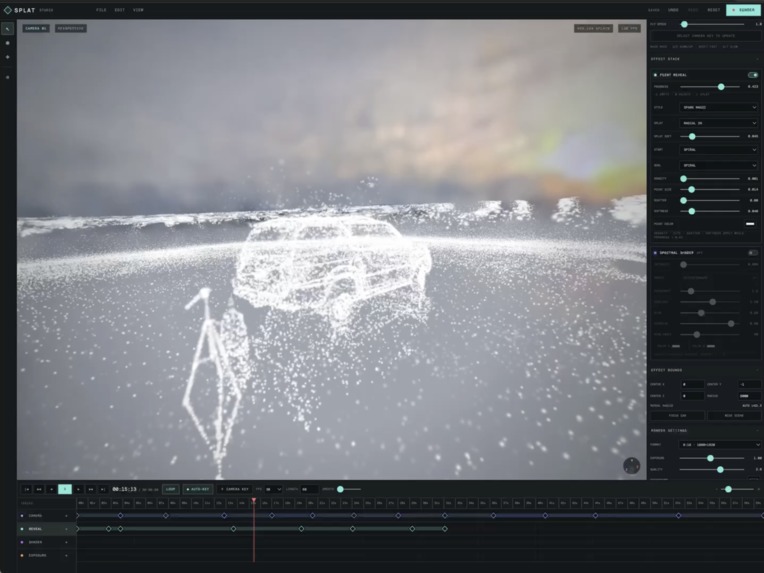Click the Center X input field

pyautogui.click(x=692, y=384)
